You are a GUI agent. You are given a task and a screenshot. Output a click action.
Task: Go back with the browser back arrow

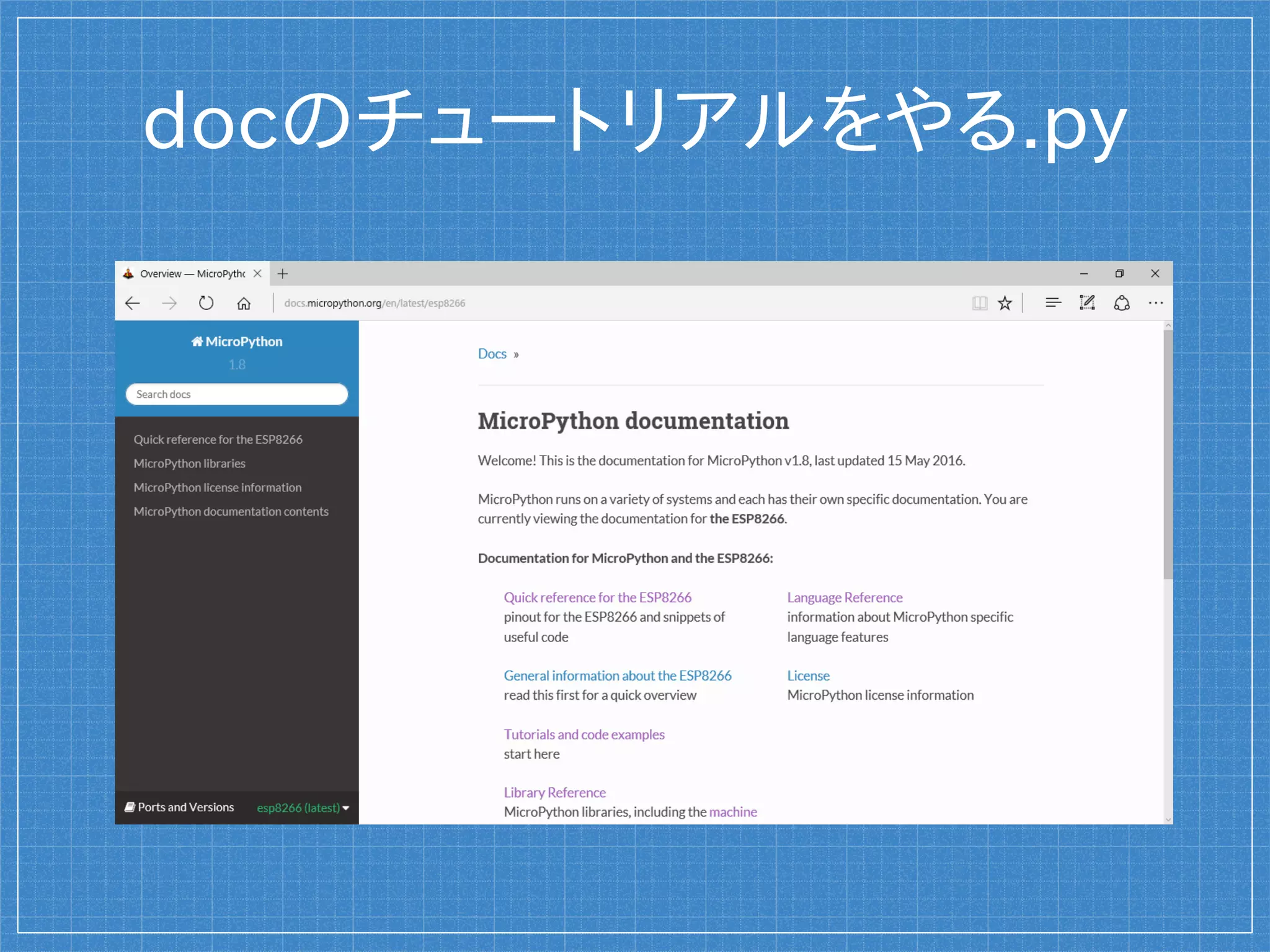[x=133, y=303]
